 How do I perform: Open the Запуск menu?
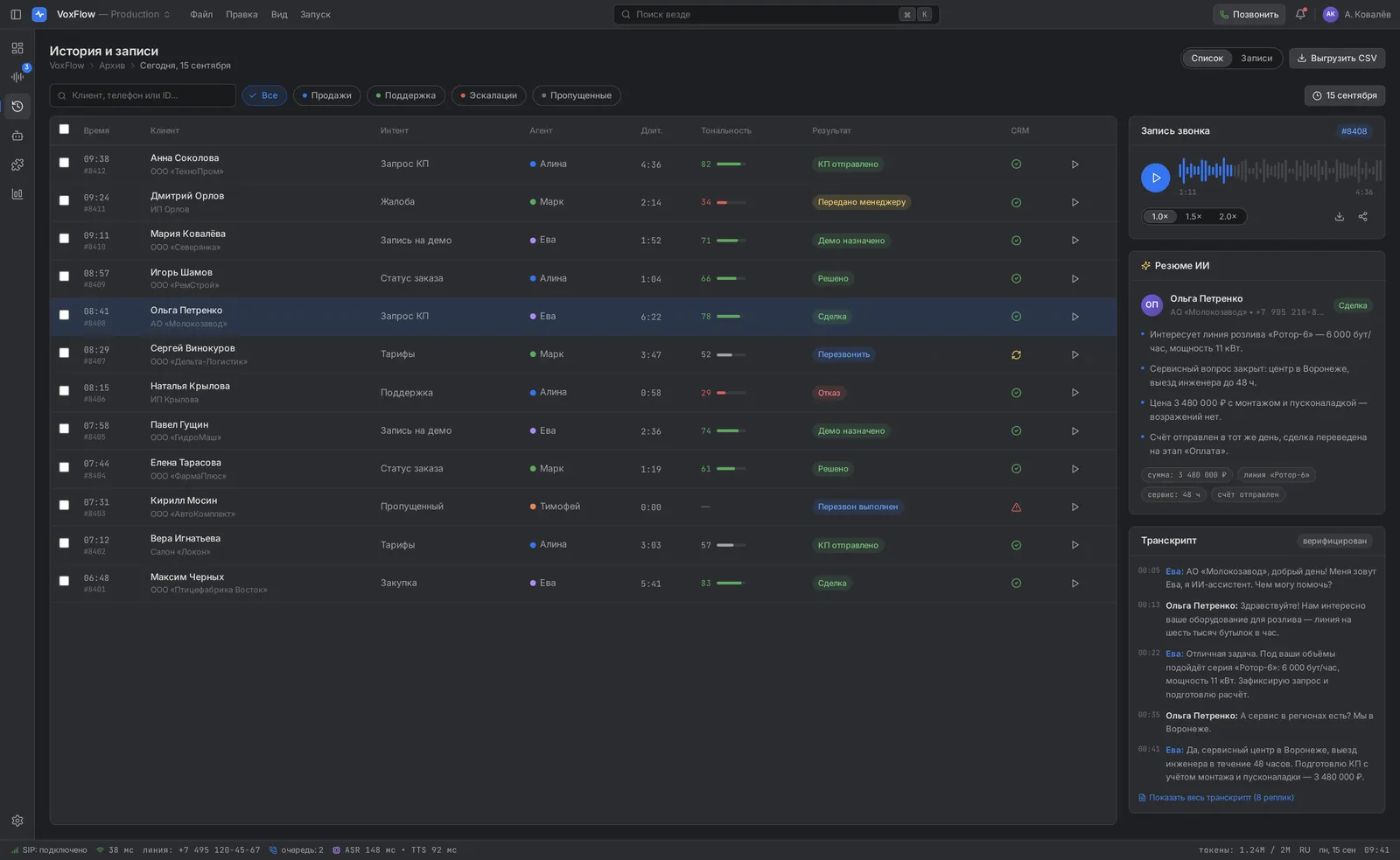point(315,14)
